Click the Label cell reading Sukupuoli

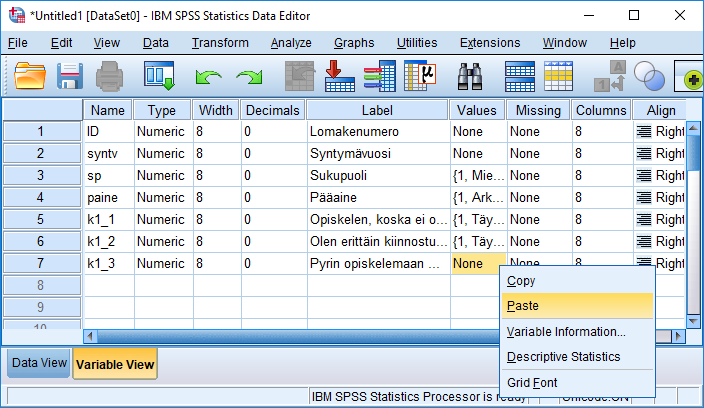click(378, 175)
